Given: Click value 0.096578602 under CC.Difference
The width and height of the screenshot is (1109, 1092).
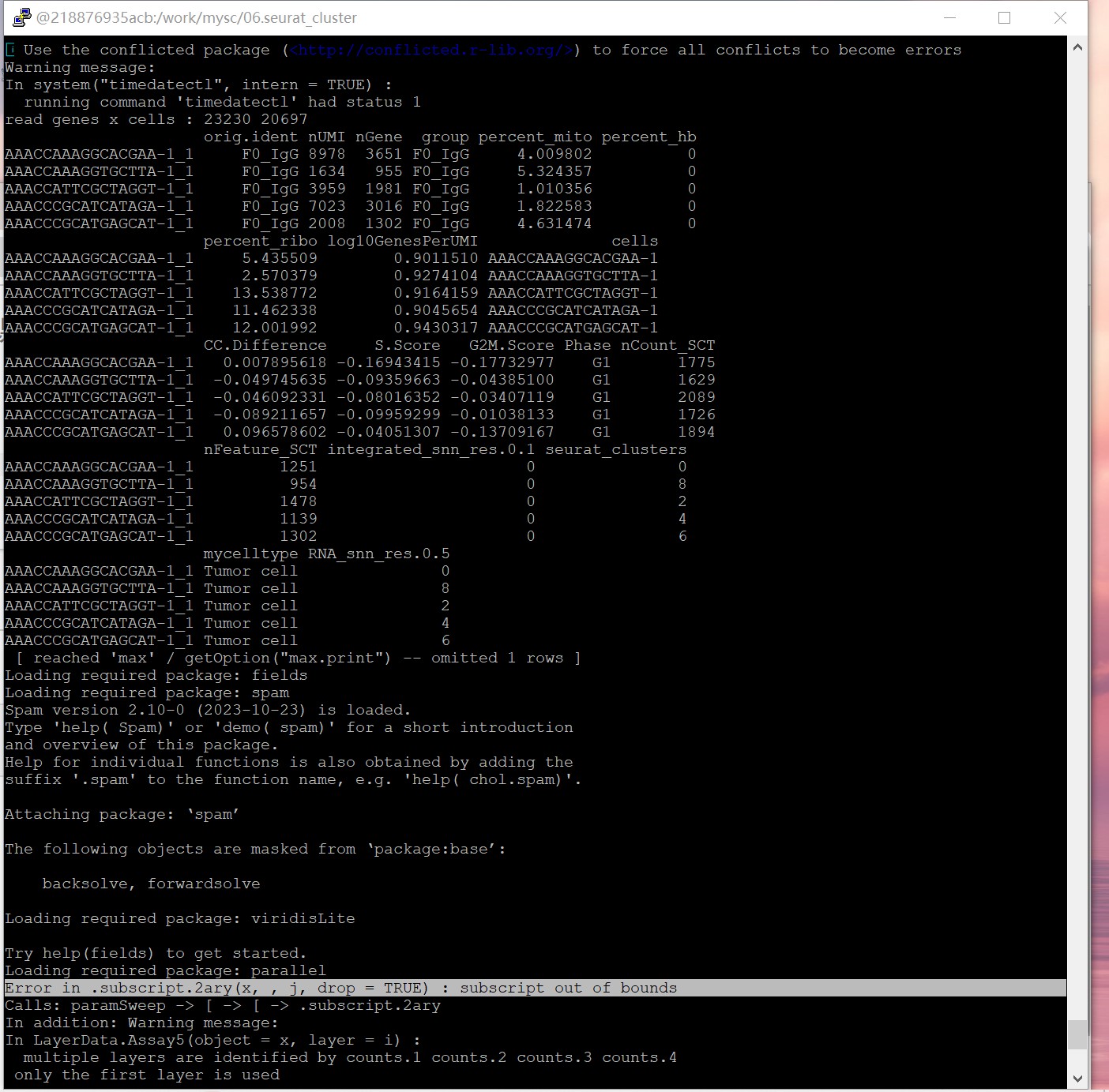Looking at the screenshot, I should point(275,432).
